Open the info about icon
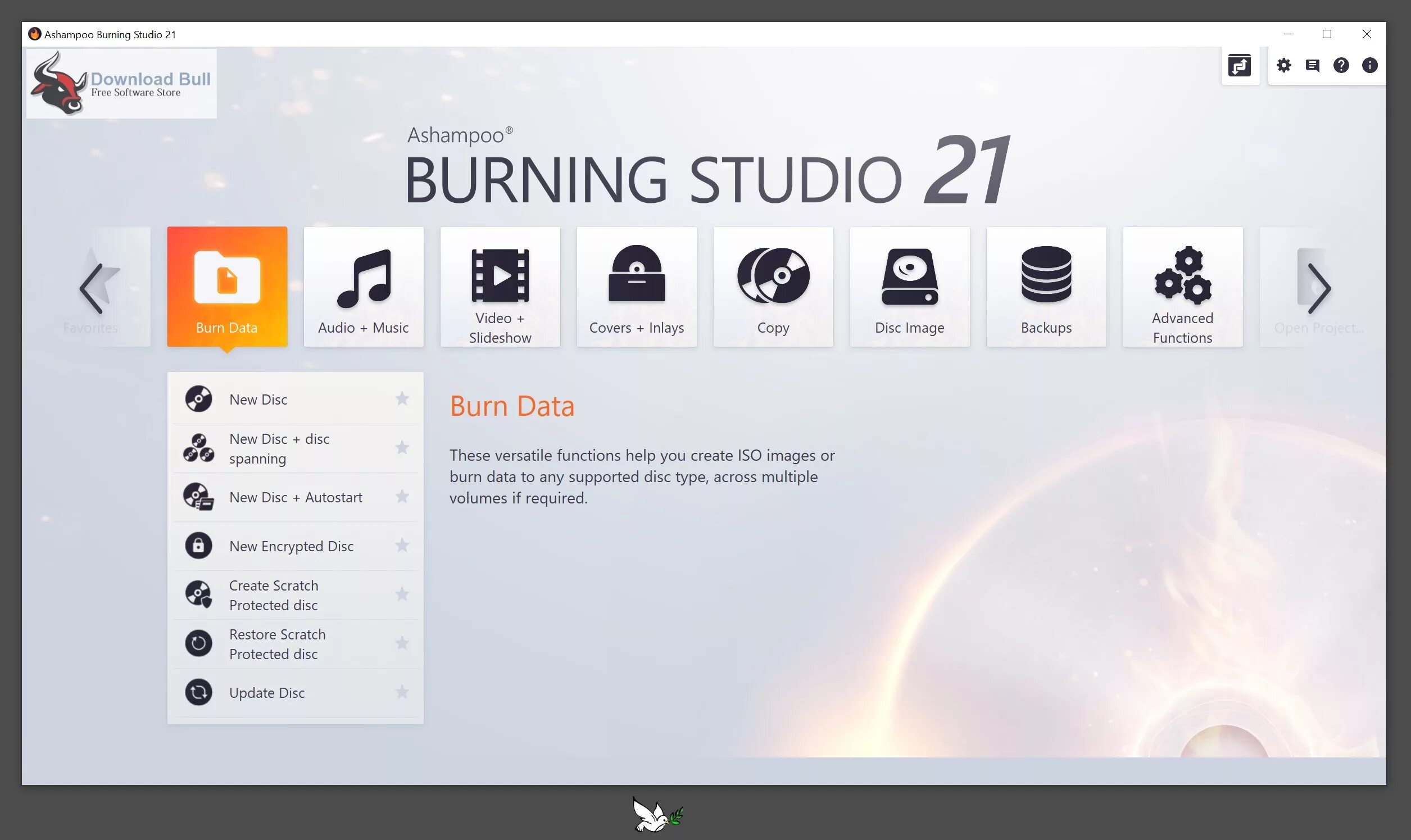The height and width of the screenshot is (840, 1411). (1369, 66)
